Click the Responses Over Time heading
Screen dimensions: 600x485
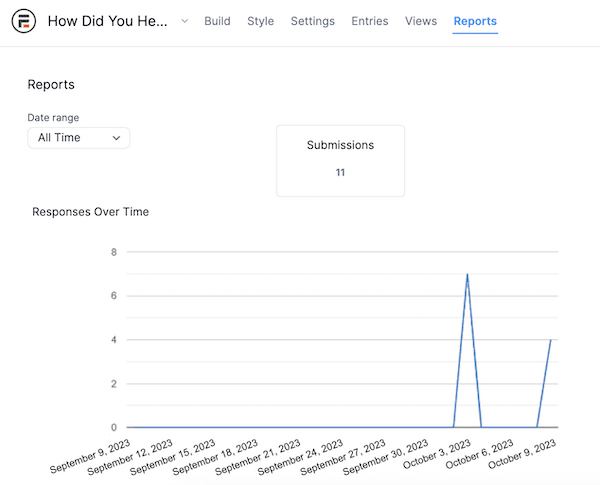coord(91,212)
